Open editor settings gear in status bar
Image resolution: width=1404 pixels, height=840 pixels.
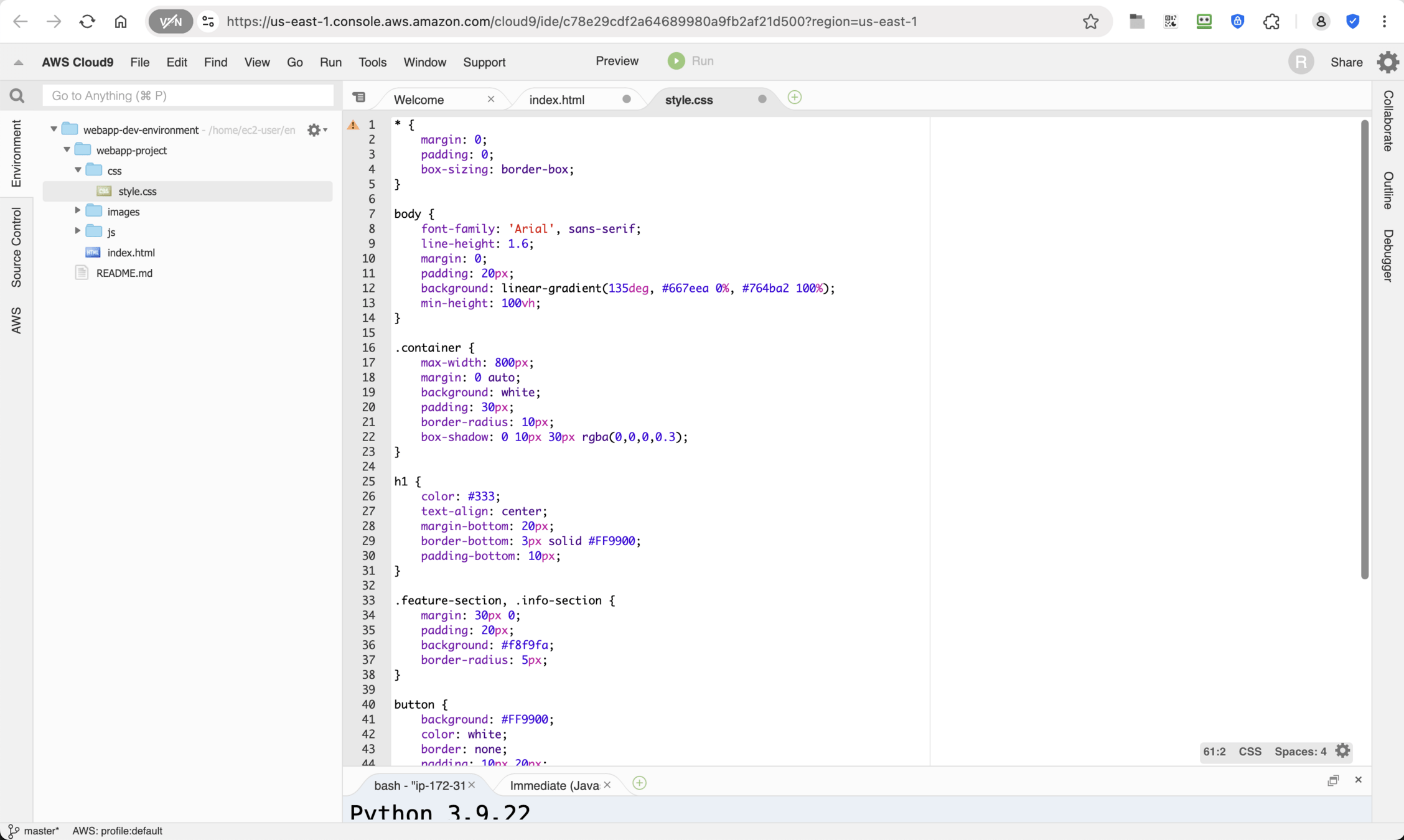(1343, 751)
